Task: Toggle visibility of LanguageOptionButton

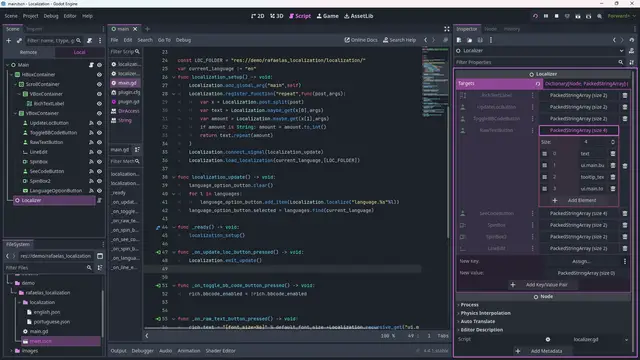Action: [99, 191]
